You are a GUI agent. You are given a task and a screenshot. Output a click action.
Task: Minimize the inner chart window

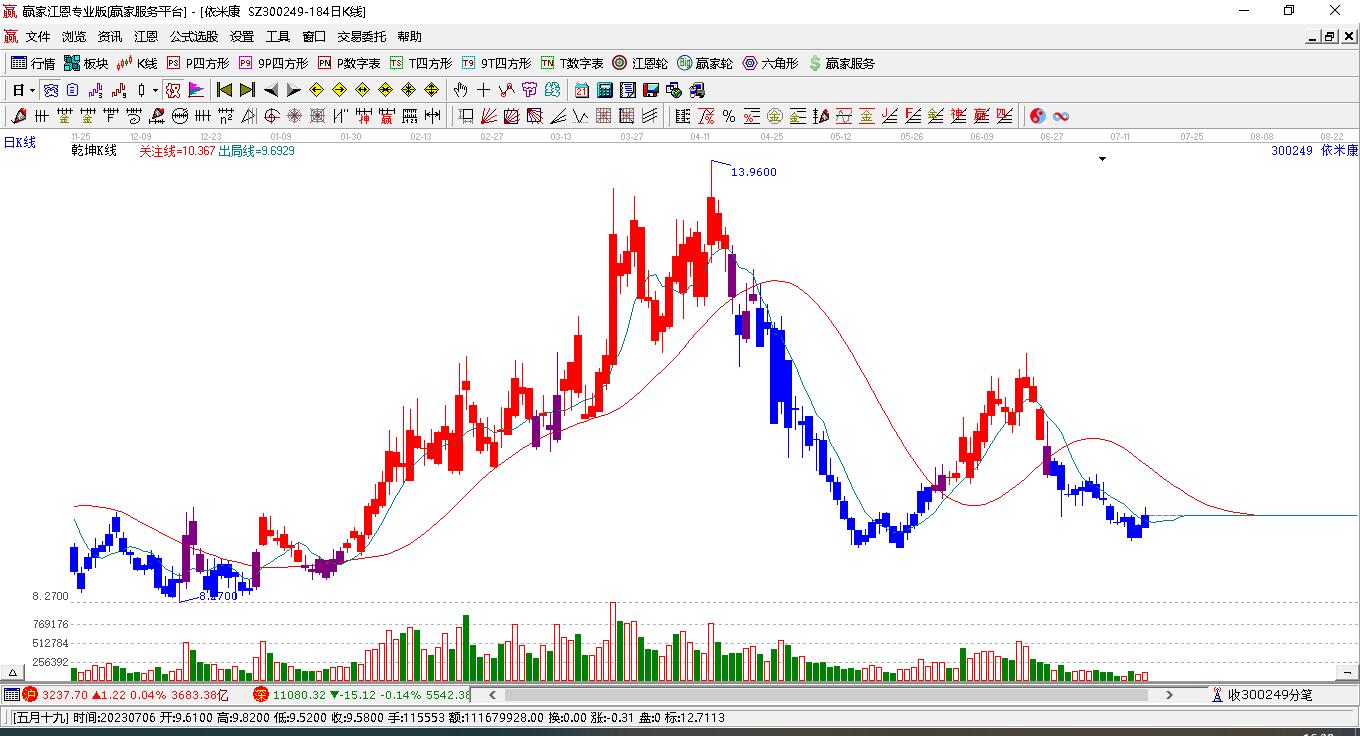(x=1313, y=37)
